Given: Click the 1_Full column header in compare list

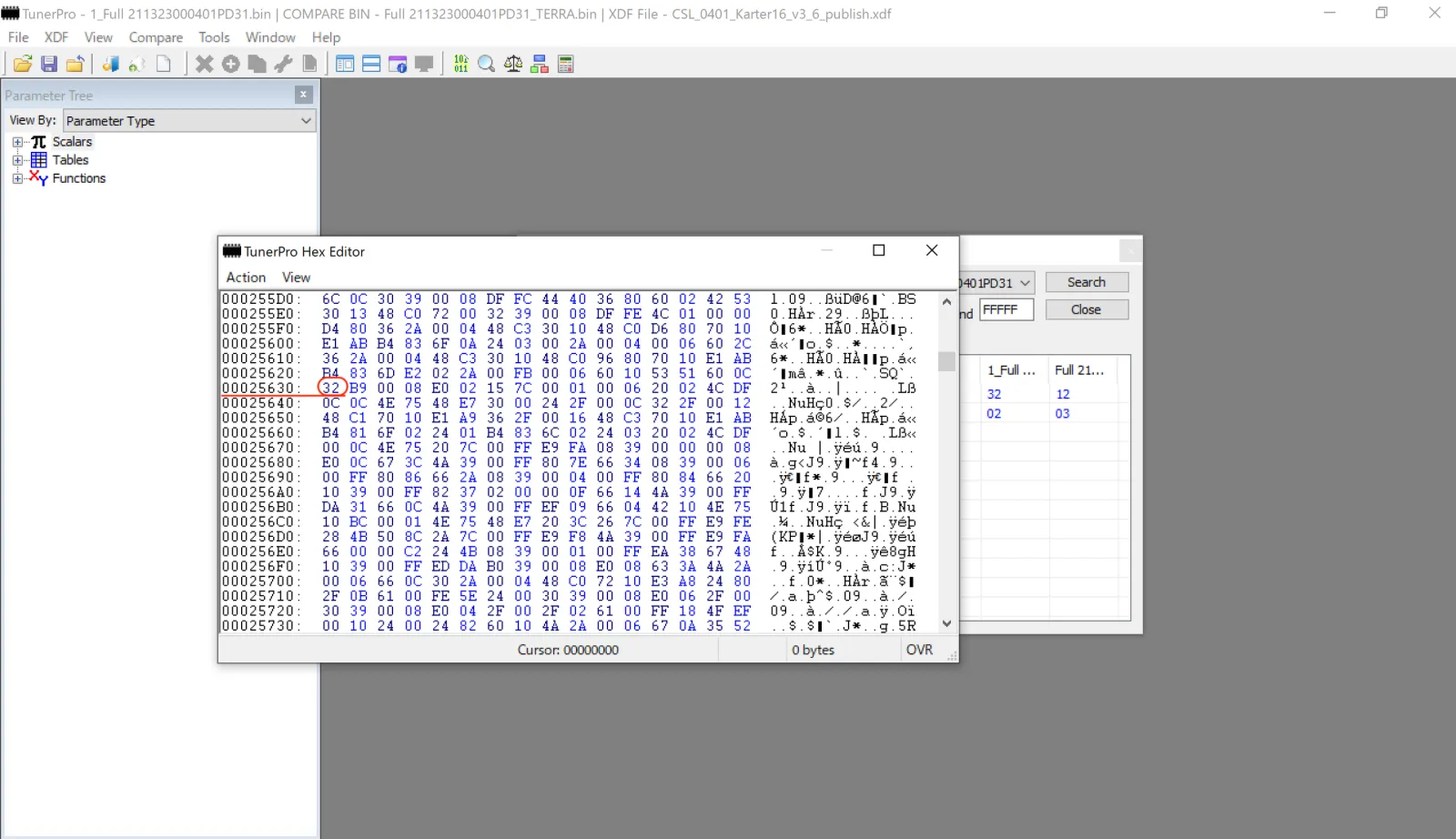Looking at the screenshot, I should (x=1012, y=370).
